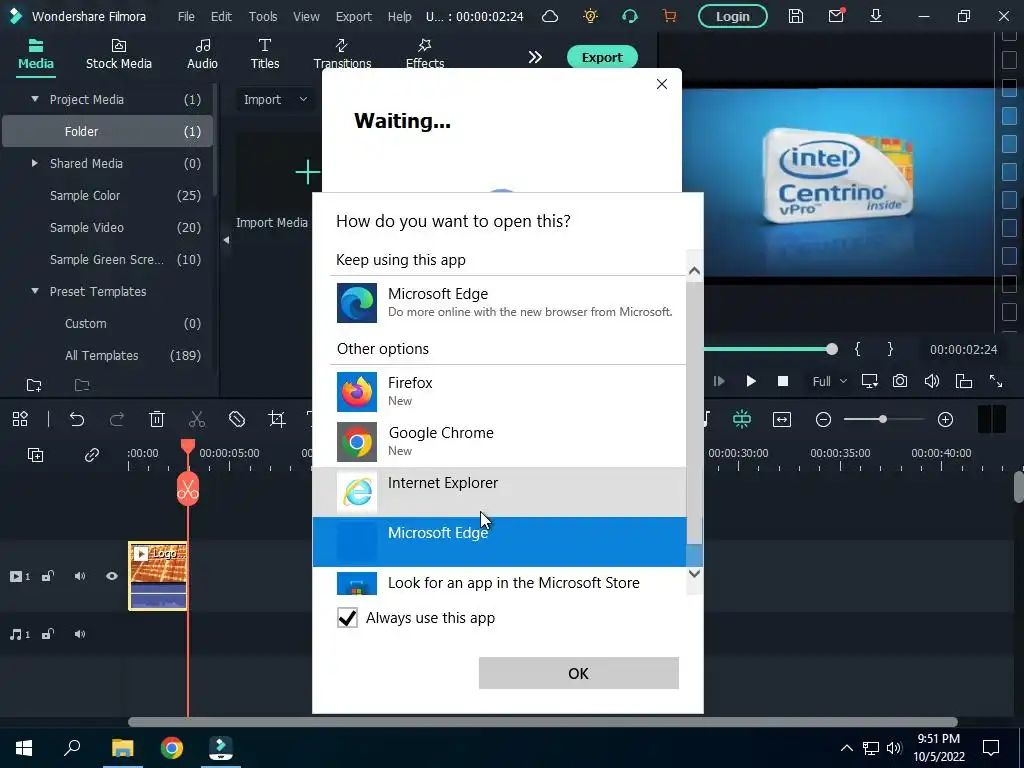The image size is (1024, 768).
Task: Switch to the Titles tab
Action: click(x=264, y=55)
